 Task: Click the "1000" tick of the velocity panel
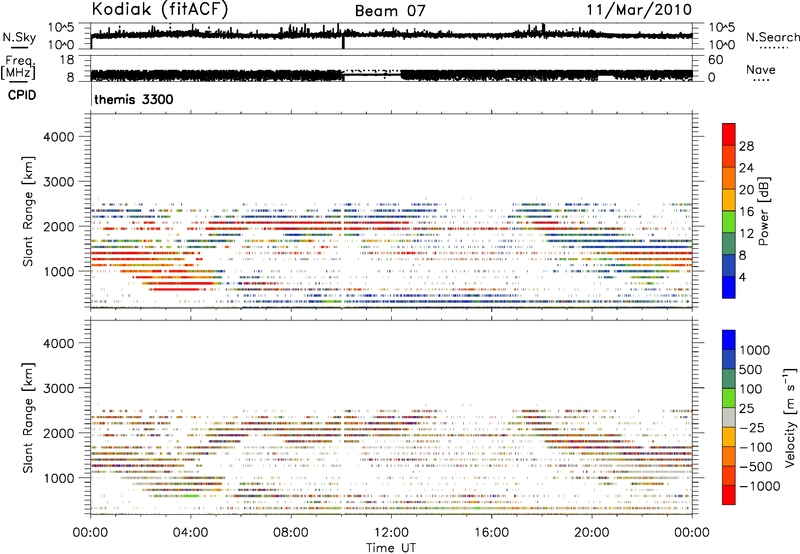[x=59, y=478]
